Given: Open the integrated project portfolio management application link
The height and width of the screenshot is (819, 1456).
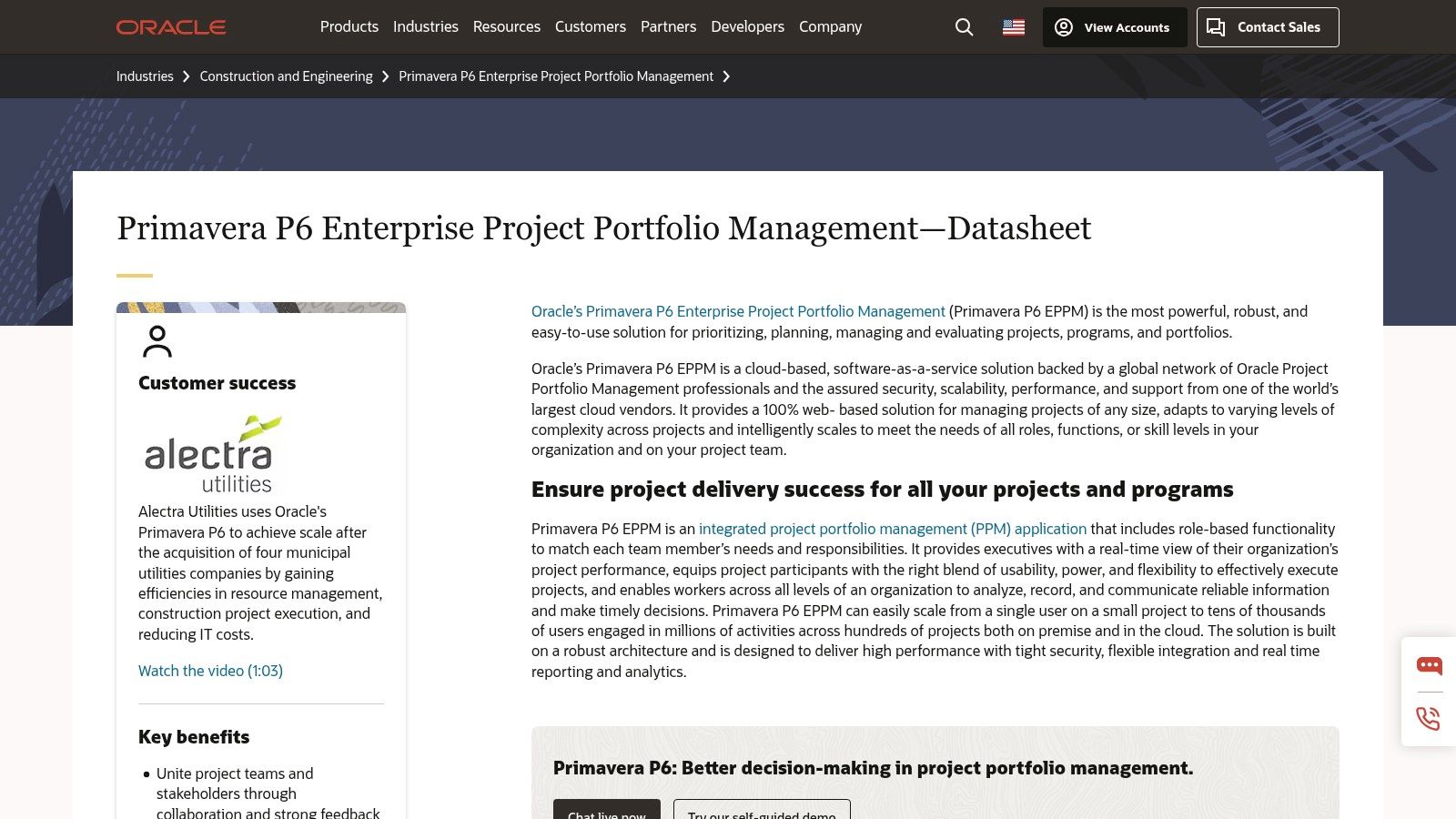Looking at the screenshot, I should (892, 529).
